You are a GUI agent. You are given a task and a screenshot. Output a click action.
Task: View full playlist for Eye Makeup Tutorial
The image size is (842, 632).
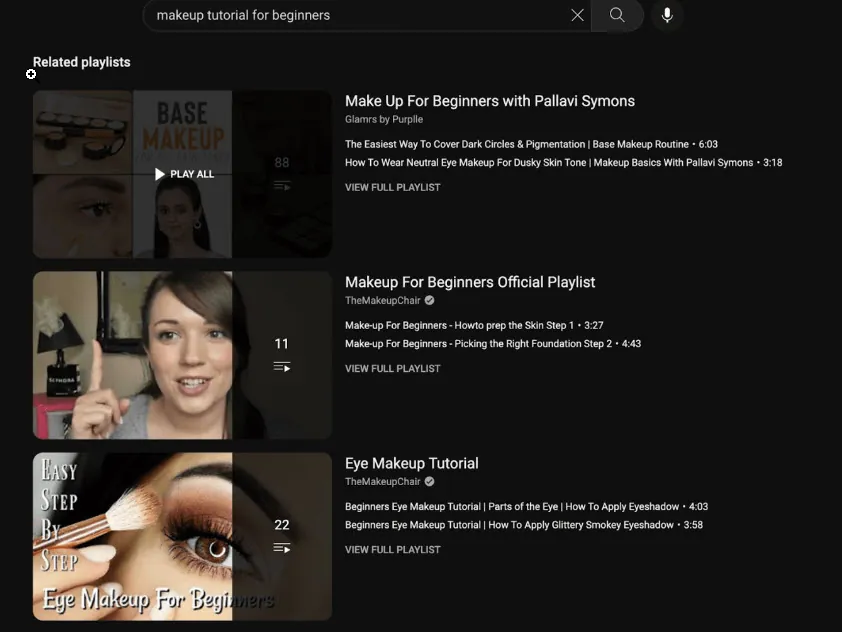(393, 550)
